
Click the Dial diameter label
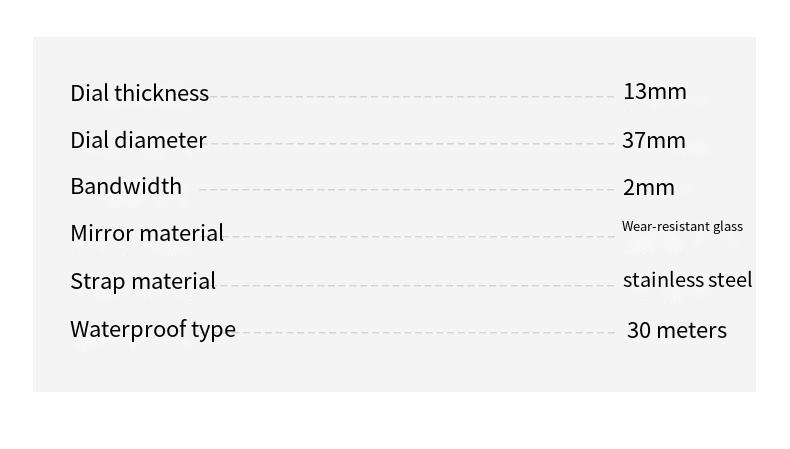(x=138, y=140)
